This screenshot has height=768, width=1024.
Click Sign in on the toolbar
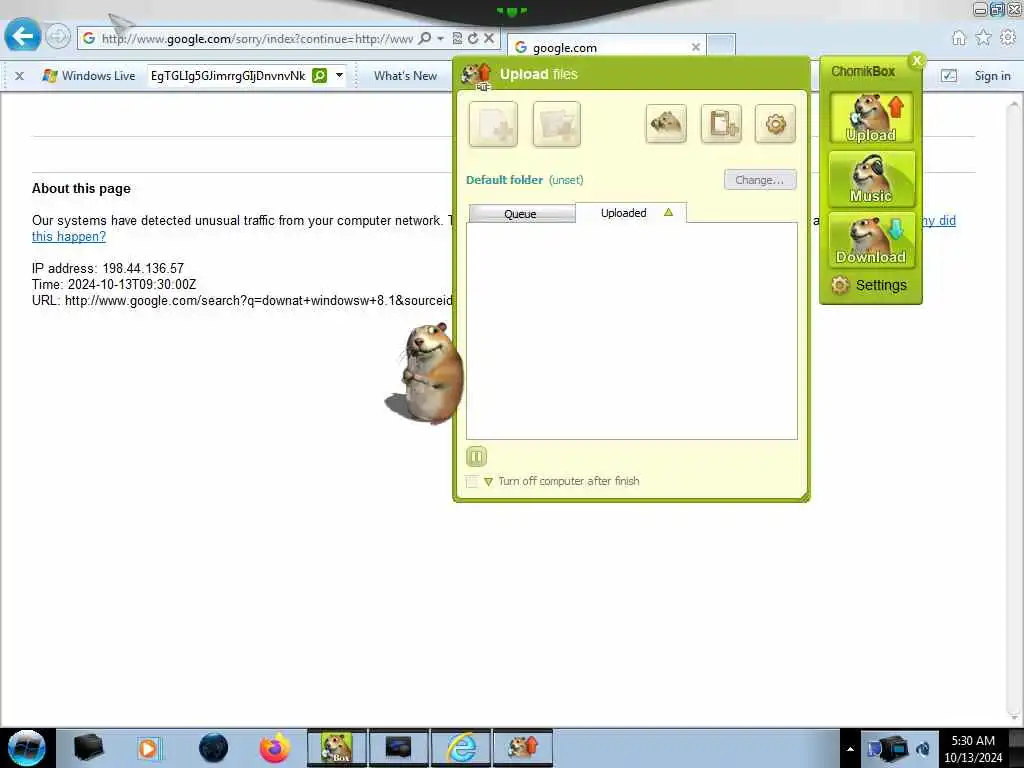pyautogui.click(x=993, y=76)
